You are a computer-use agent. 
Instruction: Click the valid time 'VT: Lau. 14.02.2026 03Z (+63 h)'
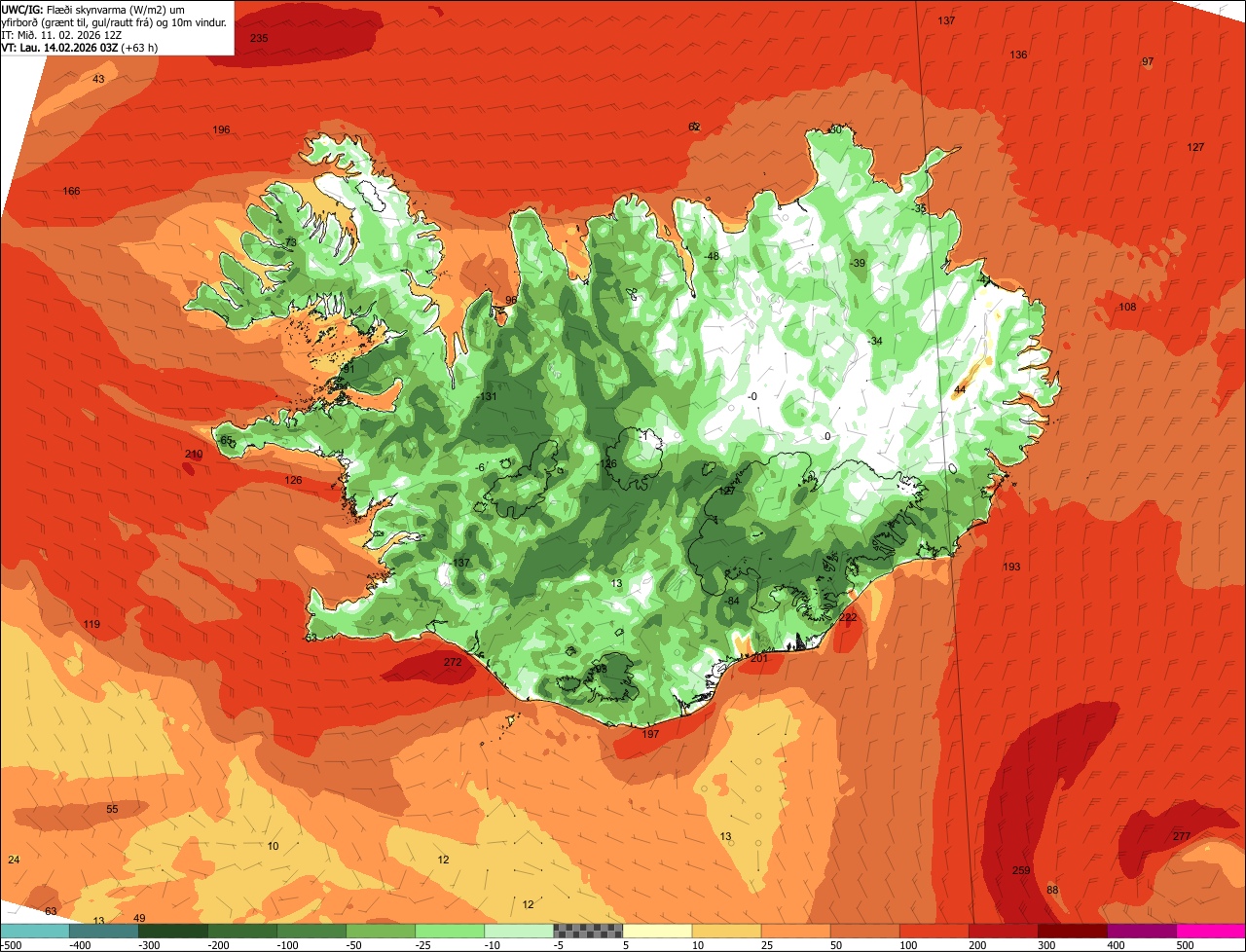click(x=80, y=47)
